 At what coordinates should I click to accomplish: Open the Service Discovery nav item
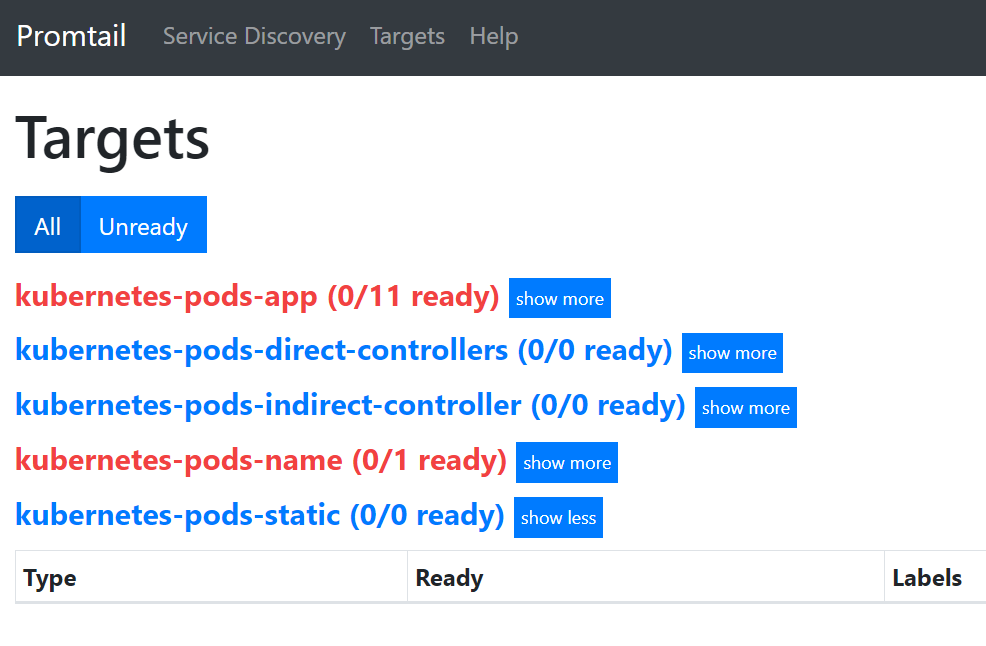coord(254,36)
